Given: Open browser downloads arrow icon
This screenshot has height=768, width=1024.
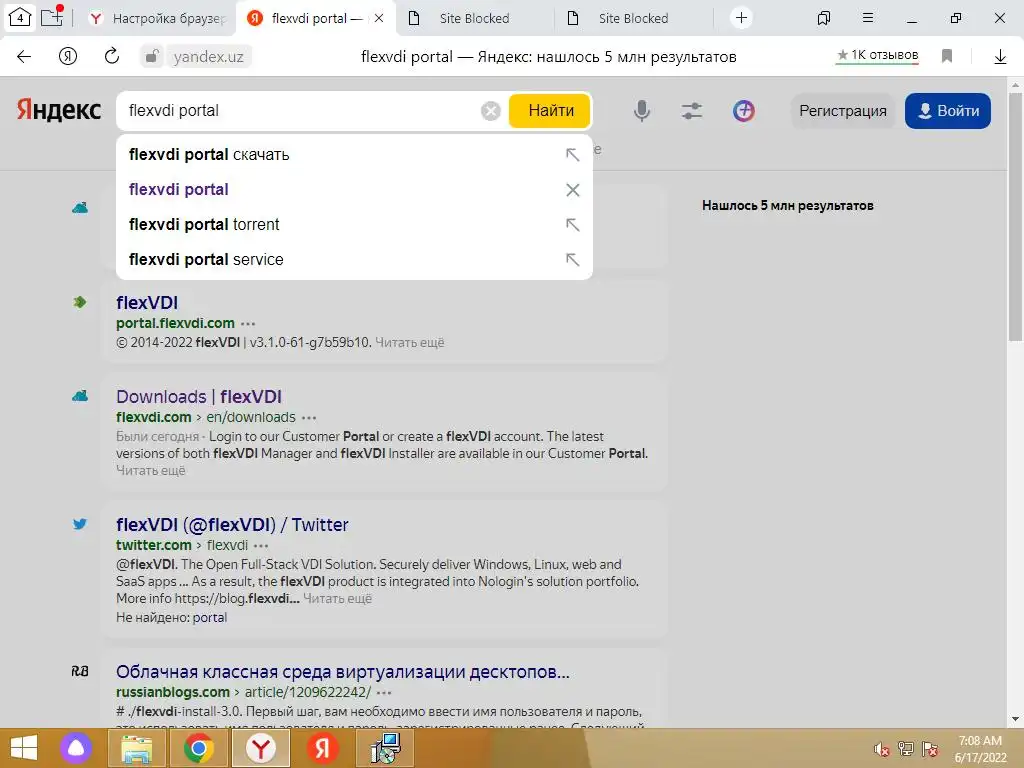Looking at the screenshot, I should point(1000,57).
